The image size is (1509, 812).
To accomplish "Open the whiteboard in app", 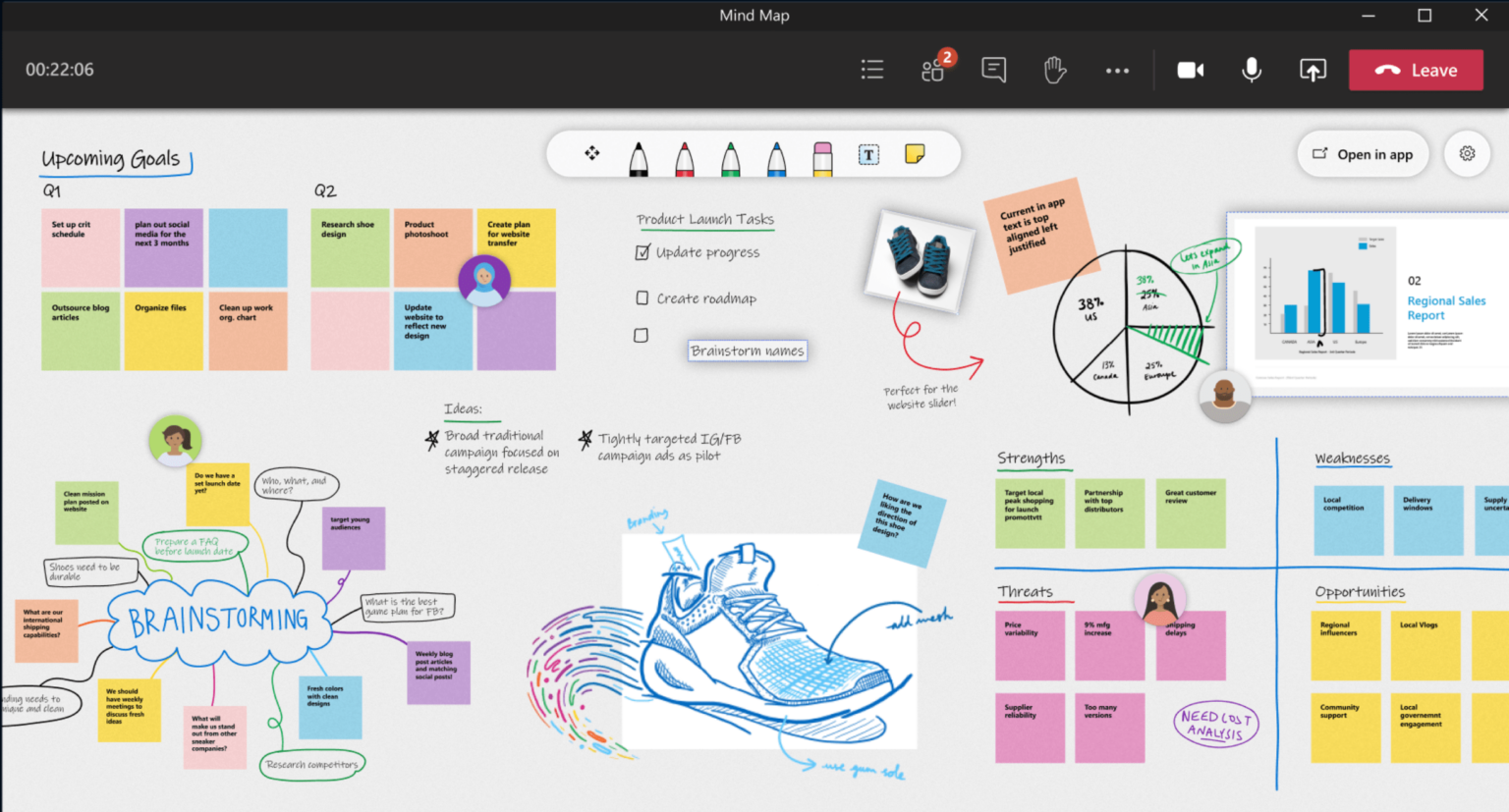I will click(x=1363, y=154).
